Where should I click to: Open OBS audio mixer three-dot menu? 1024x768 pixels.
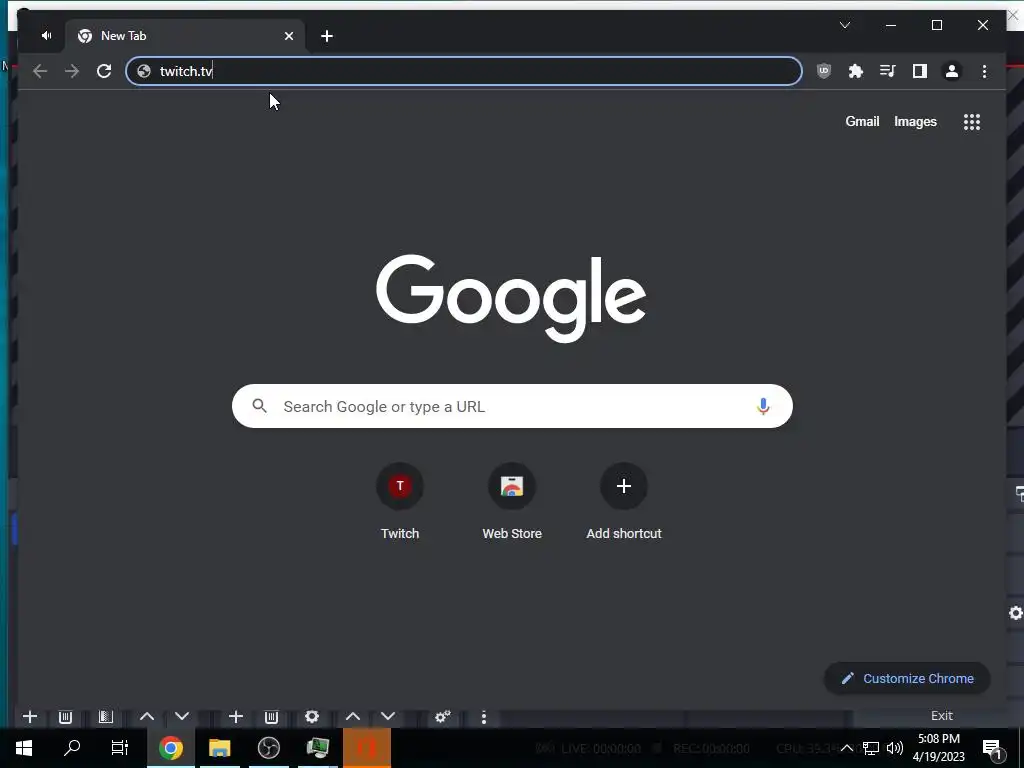point(484,717)
